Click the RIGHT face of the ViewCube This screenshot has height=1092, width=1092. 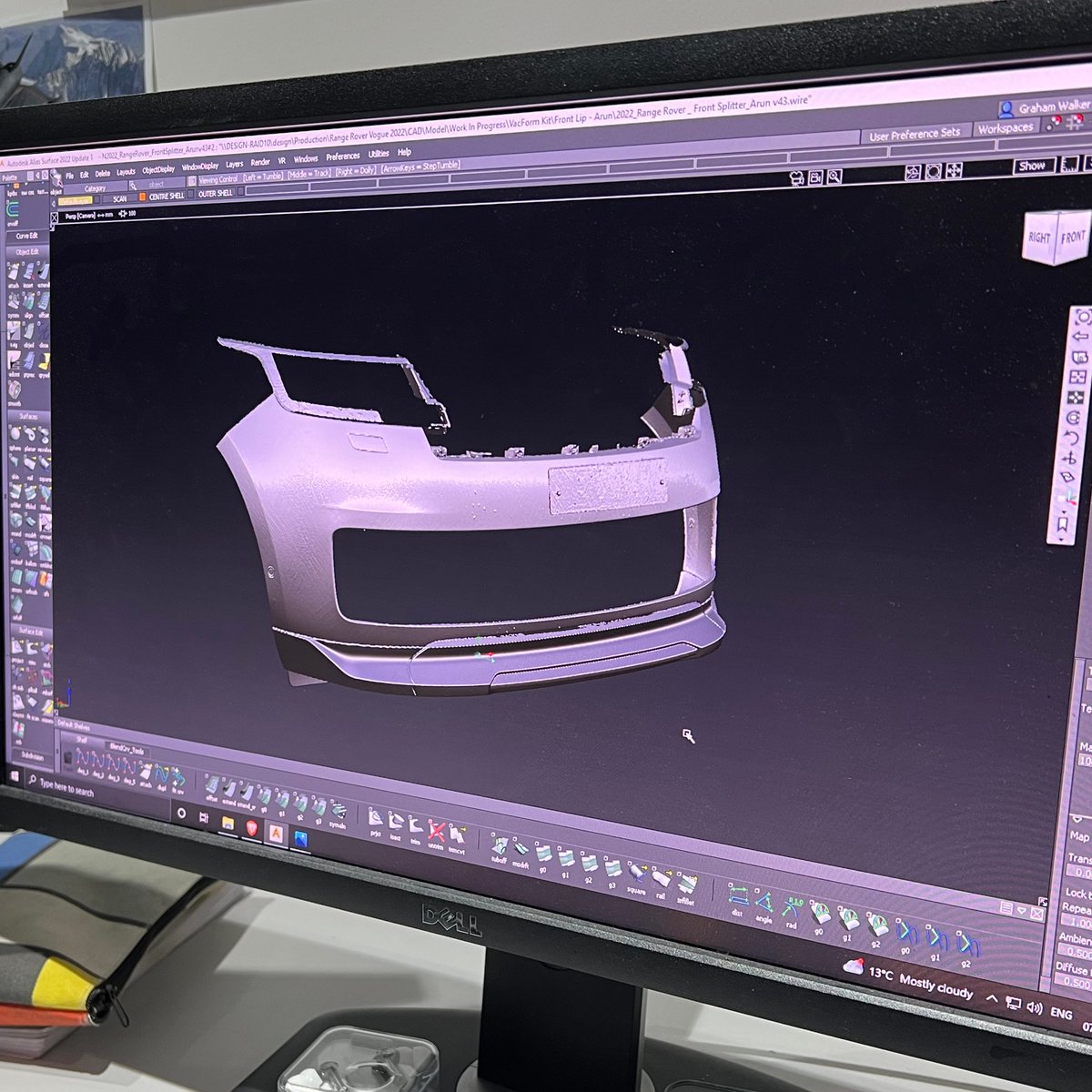click(1039, 237)
